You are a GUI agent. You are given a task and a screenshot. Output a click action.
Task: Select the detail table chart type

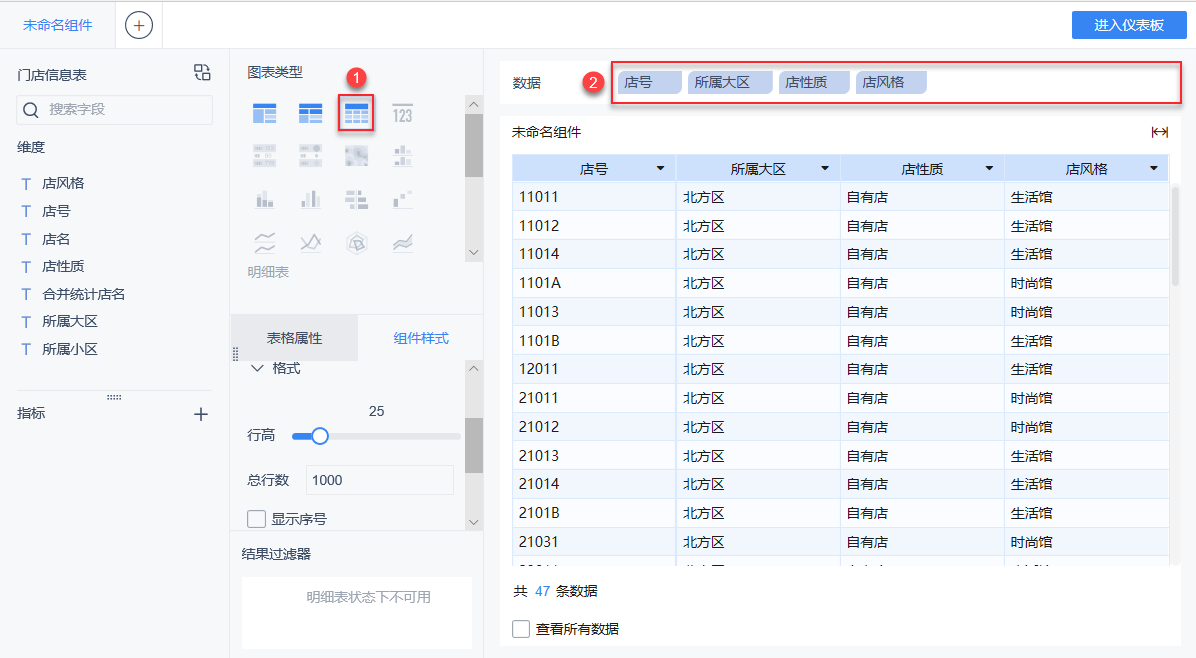click(x=356, y=113)
